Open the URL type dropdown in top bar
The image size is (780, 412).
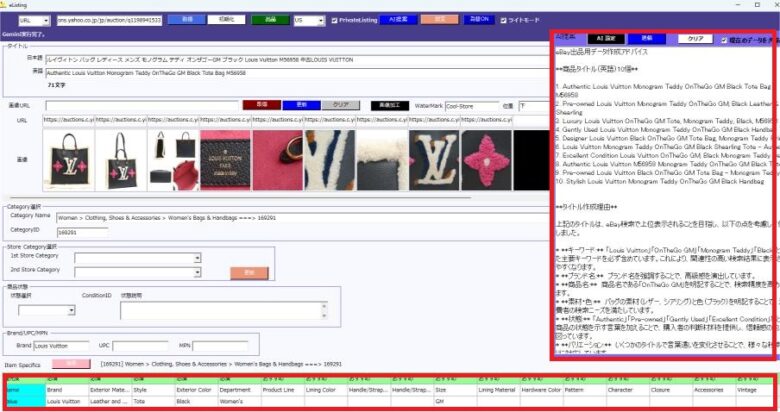point(34,20)
